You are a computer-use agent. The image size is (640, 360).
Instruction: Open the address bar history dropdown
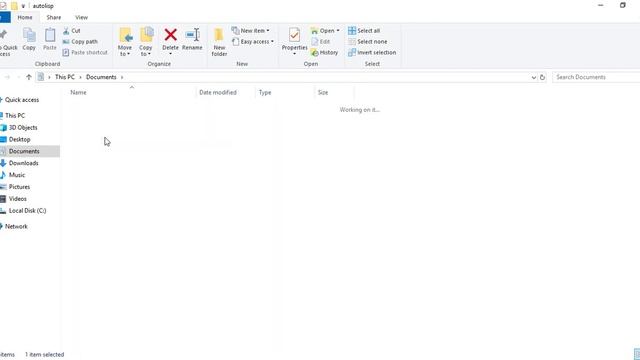tap(533, 77)
